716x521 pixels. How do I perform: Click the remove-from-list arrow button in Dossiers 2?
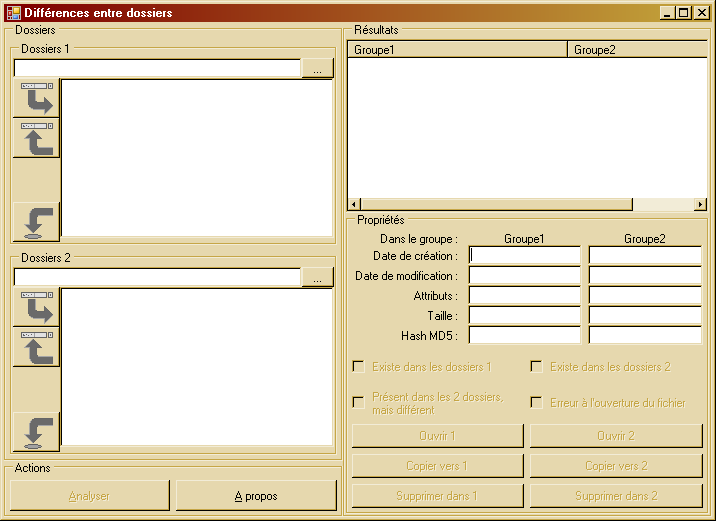coord(36,432)
